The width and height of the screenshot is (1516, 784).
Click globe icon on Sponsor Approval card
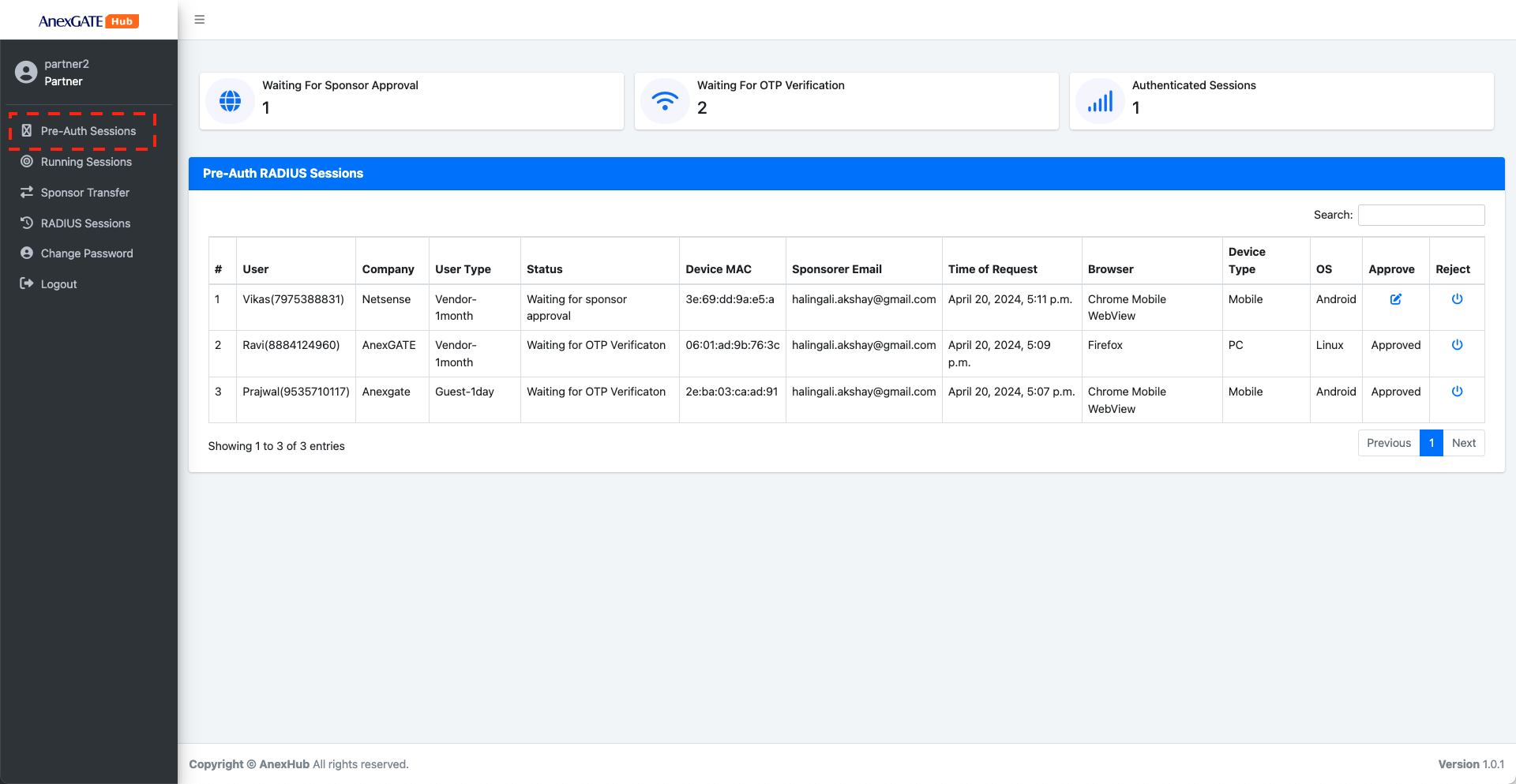pos(230,101)
